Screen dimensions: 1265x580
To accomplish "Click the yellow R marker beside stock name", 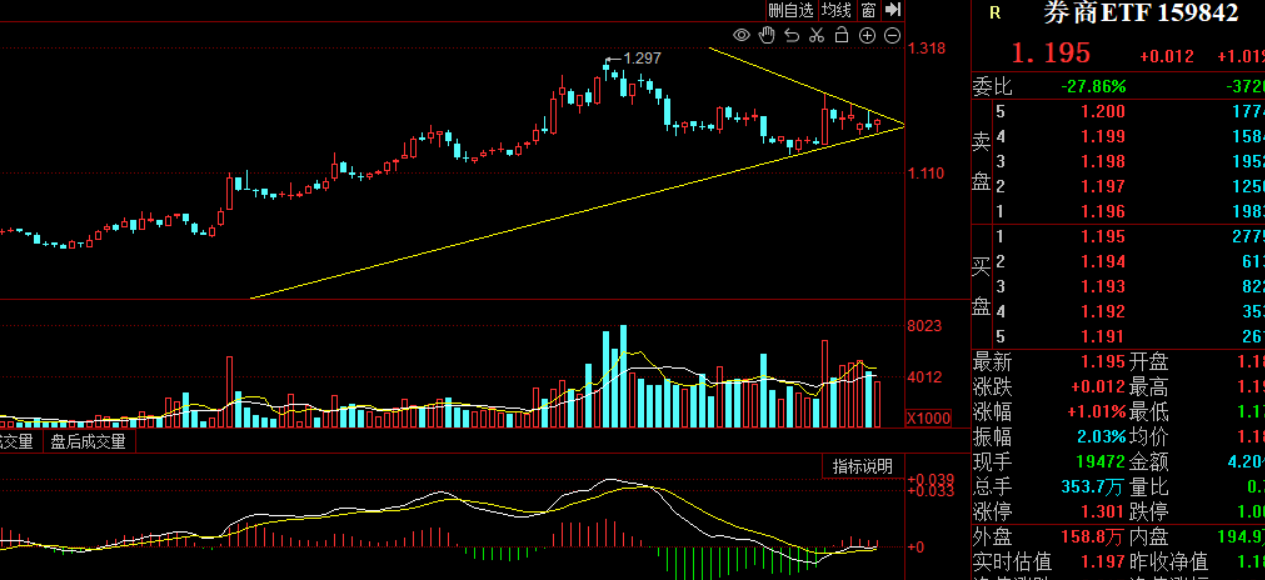I will (995, 13).
